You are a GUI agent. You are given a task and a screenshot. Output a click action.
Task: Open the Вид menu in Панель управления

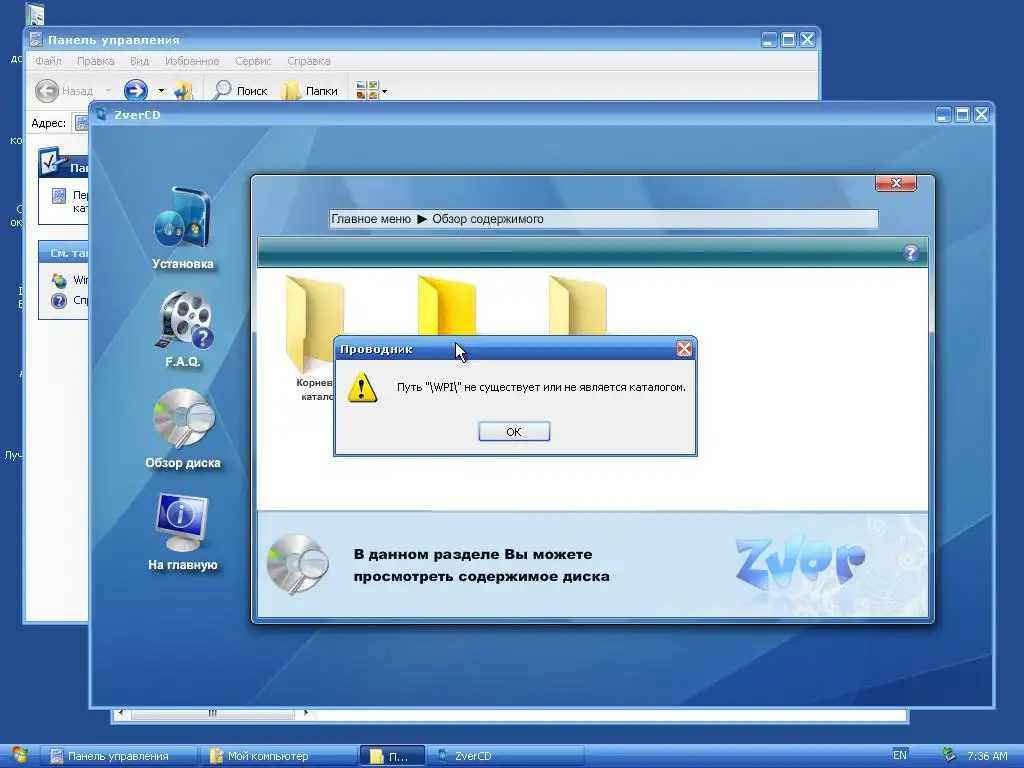pyautogui.click(x=139, y=61)
